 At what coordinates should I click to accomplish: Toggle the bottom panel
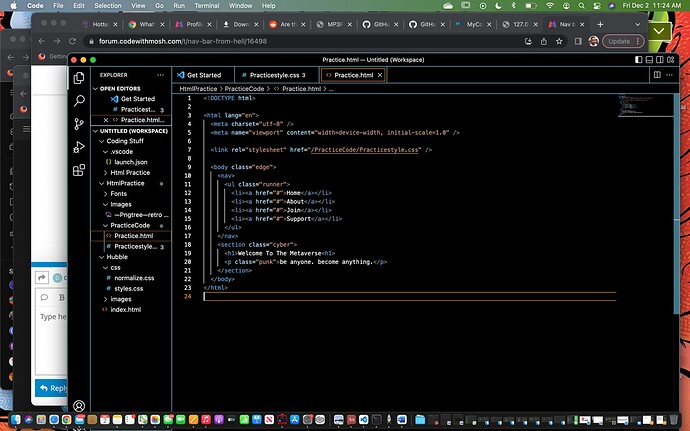(649, 59)
